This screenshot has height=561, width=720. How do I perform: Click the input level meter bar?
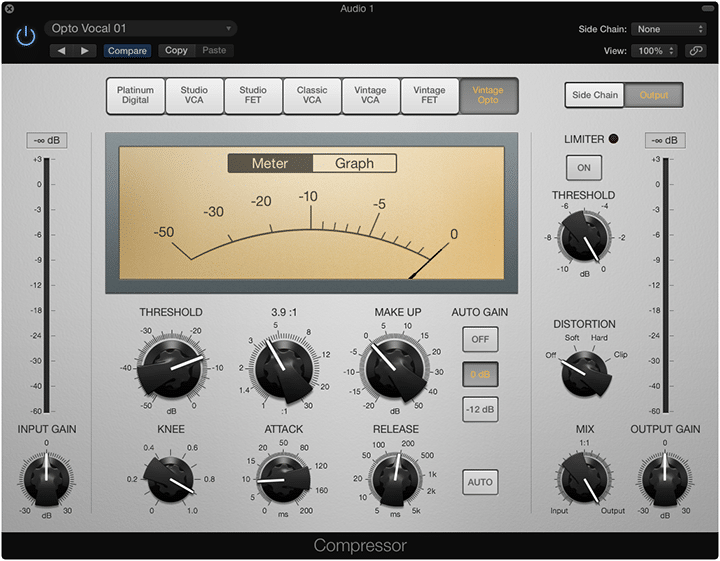(x=46, y=285)
